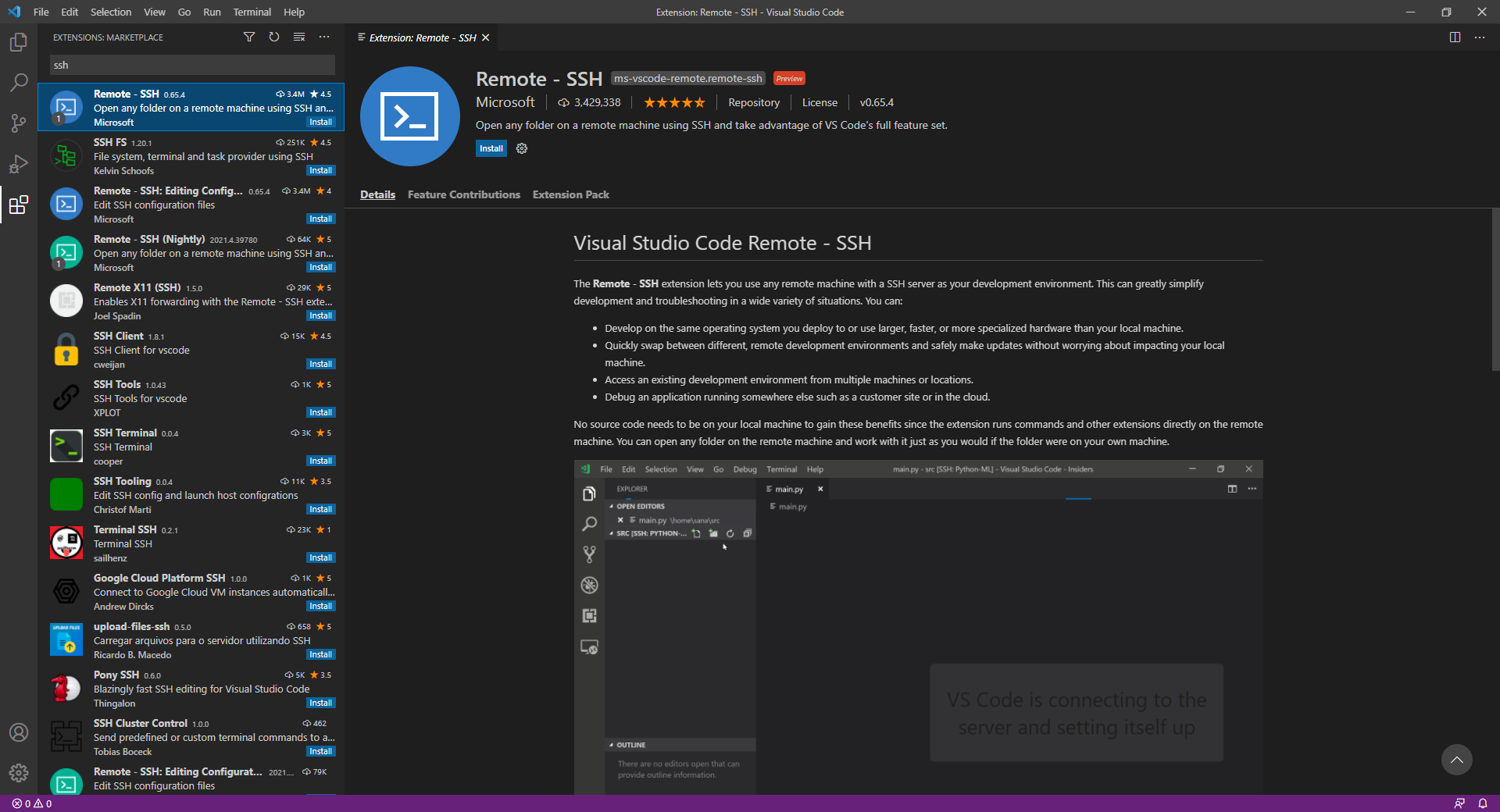Click the five-star rating of Remote - SSH
This screenshot has width=1500, height=812.
(674, 102)
